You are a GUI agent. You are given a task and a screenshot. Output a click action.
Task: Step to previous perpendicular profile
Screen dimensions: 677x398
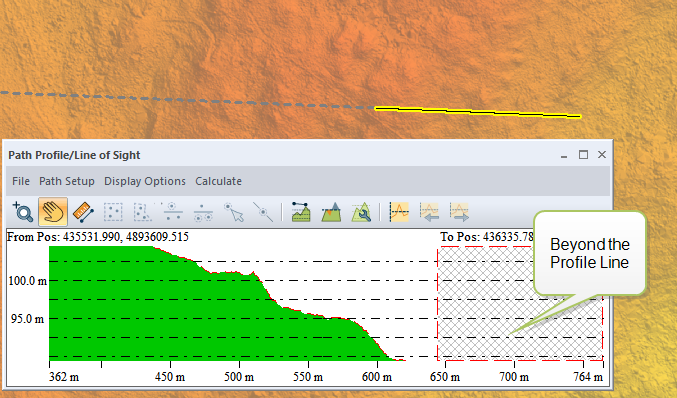tap(429, 212)
